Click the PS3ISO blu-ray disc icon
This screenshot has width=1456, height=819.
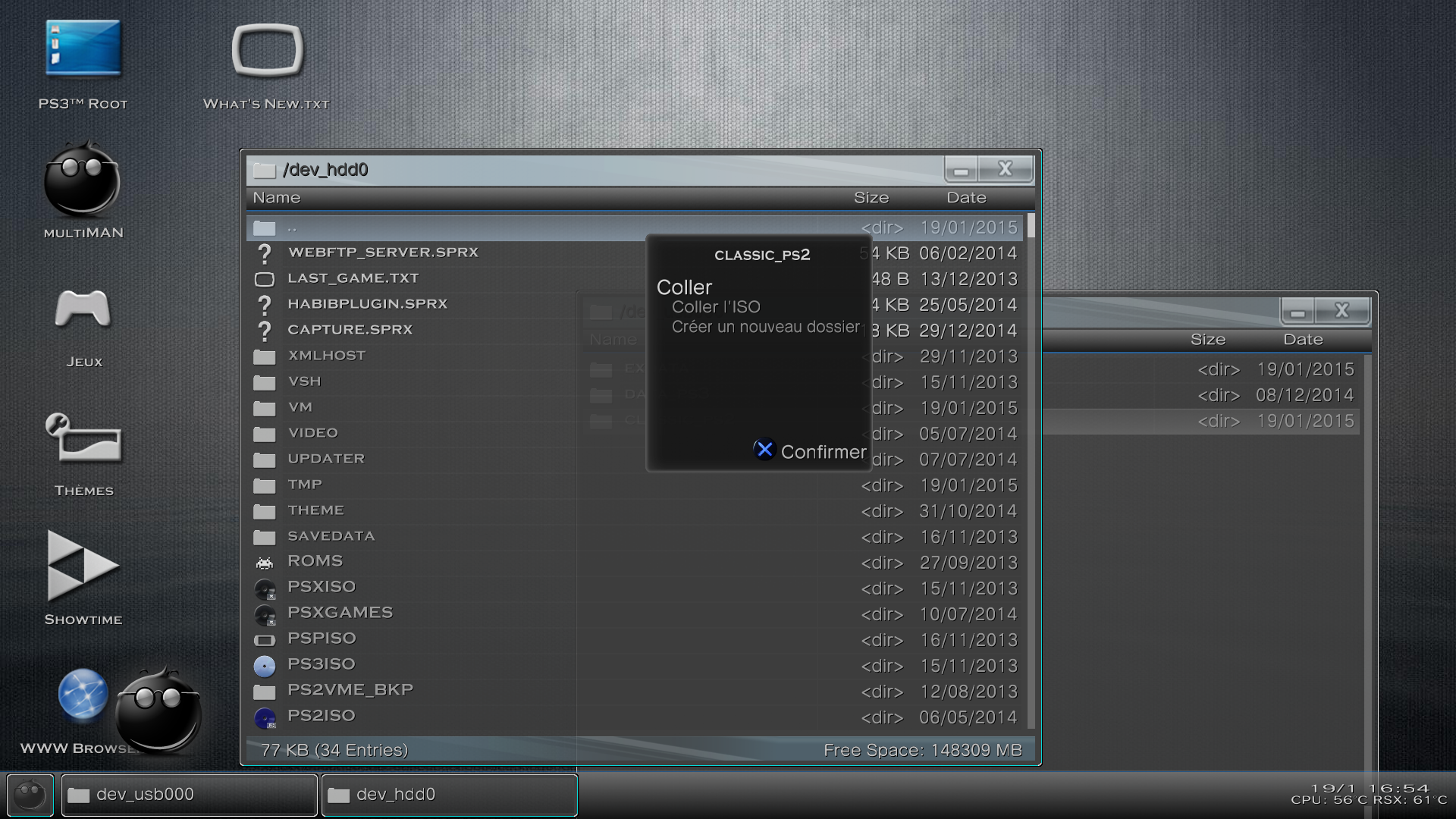(x=264, y=666)
